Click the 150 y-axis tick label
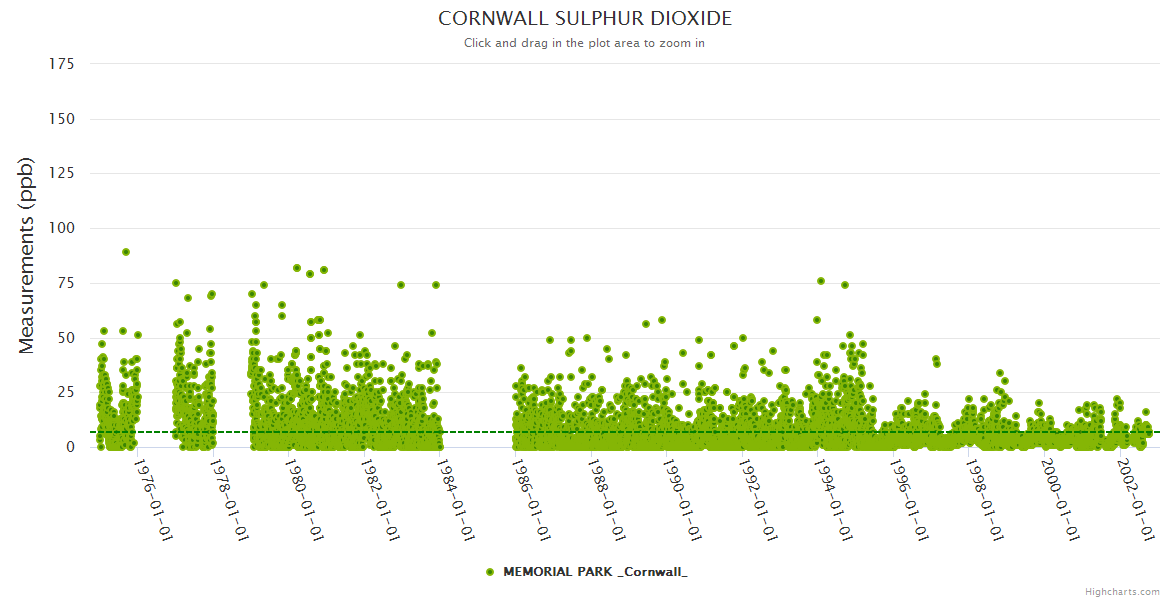1170x600 pixels. point(61,119)
